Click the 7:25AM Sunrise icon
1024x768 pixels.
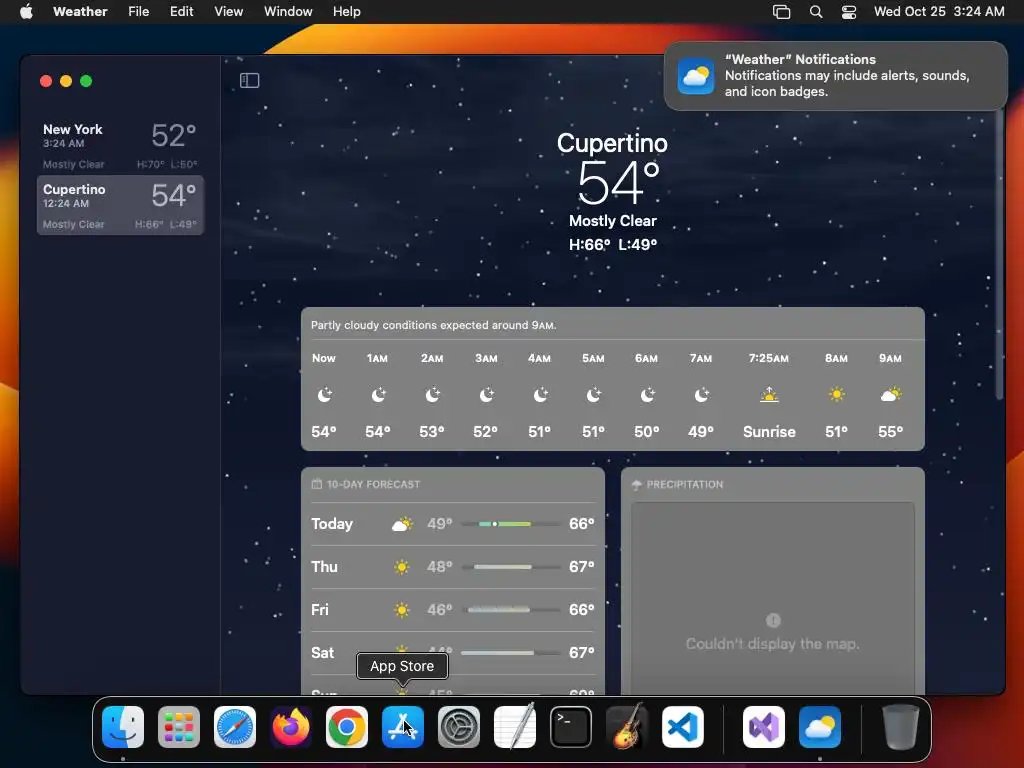(x=769, y=394)
